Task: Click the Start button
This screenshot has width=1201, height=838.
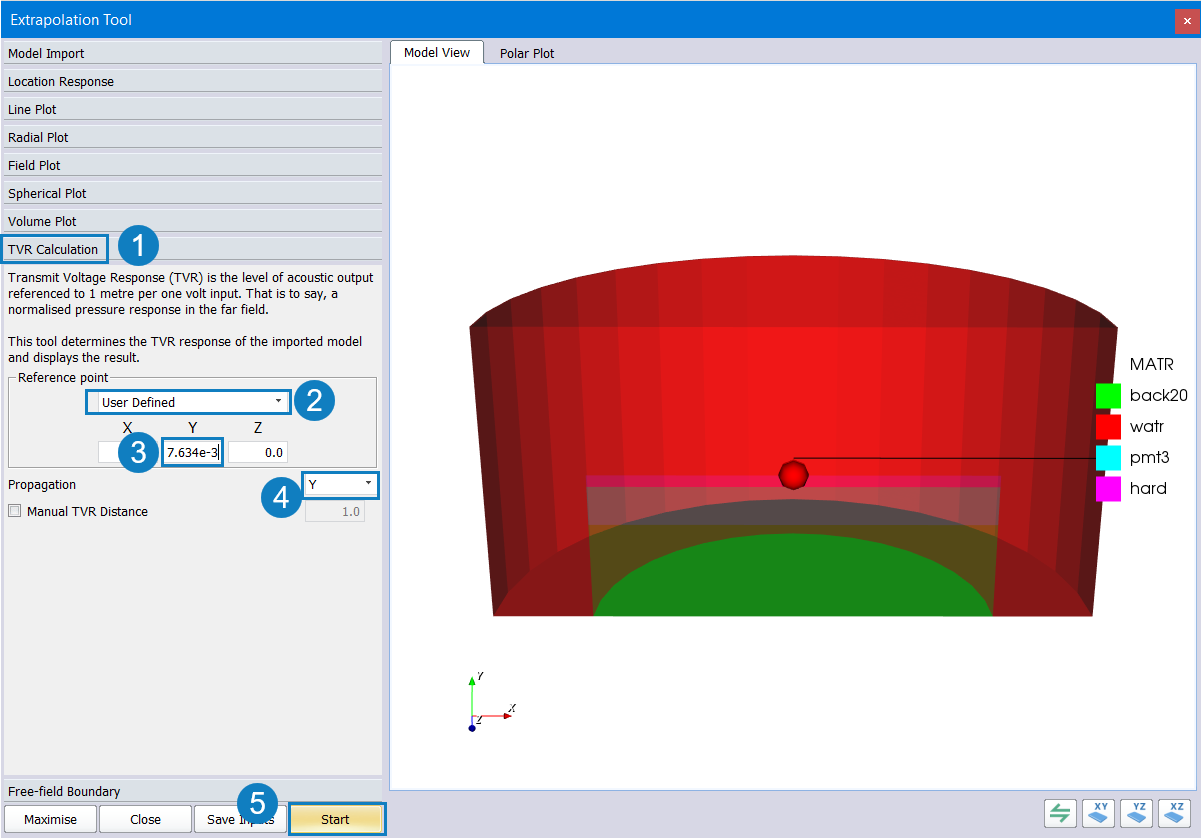Action: coord(336,819)
